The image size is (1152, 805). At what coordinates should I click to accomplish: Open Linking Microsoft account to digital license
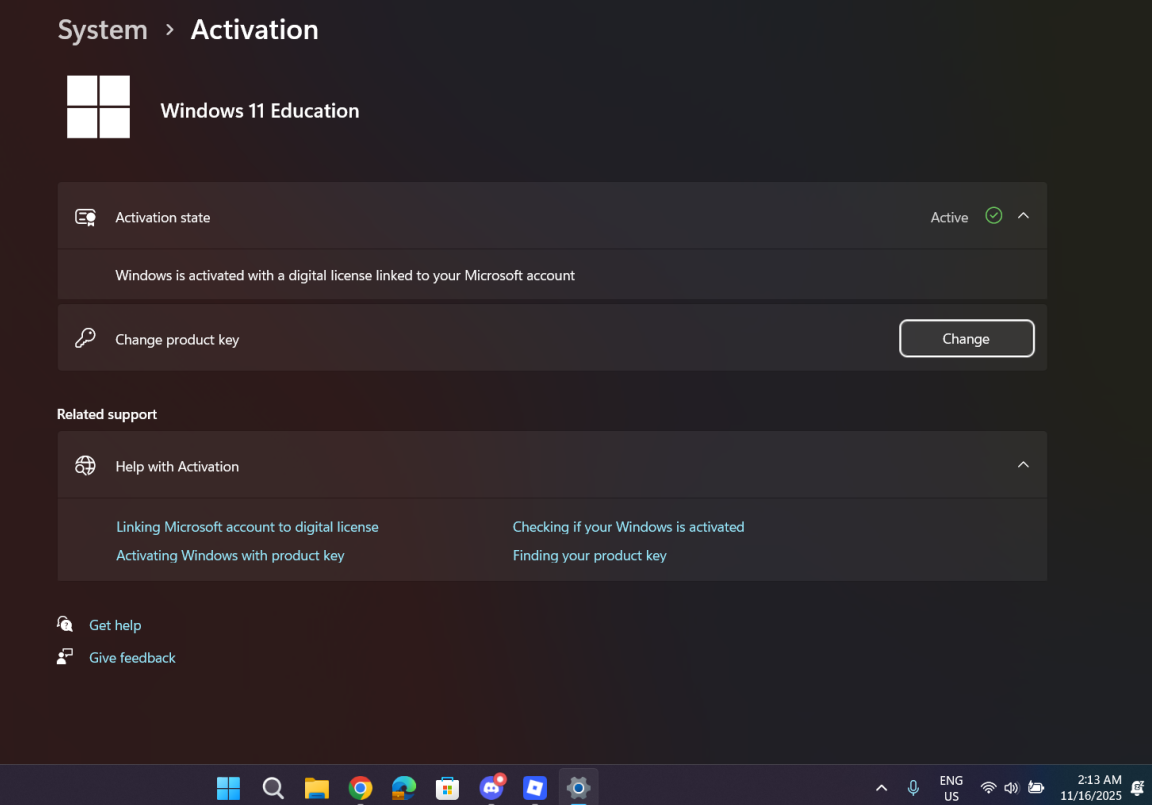point(247,527)
